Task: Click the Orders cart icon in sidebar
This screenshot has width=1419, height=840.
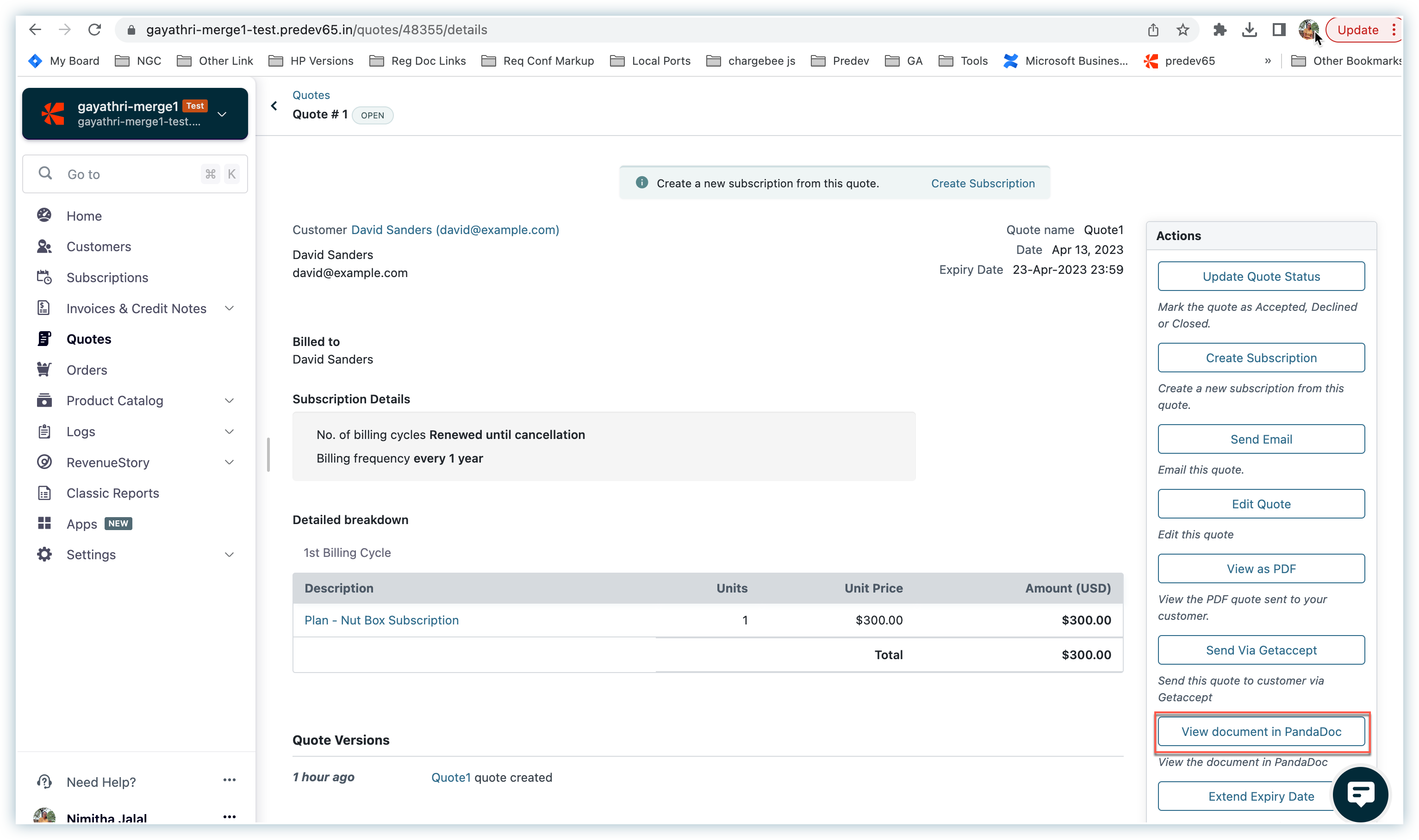Action: (x=44, y=370)
